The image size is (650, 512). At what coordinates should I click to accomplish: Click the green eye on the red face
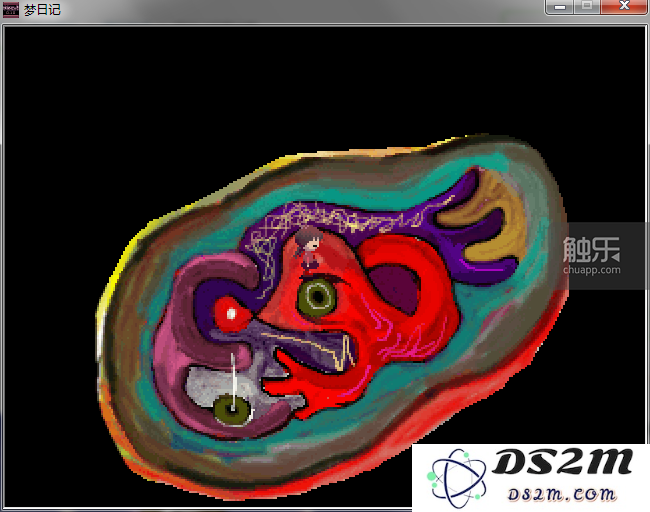[317, 297]
